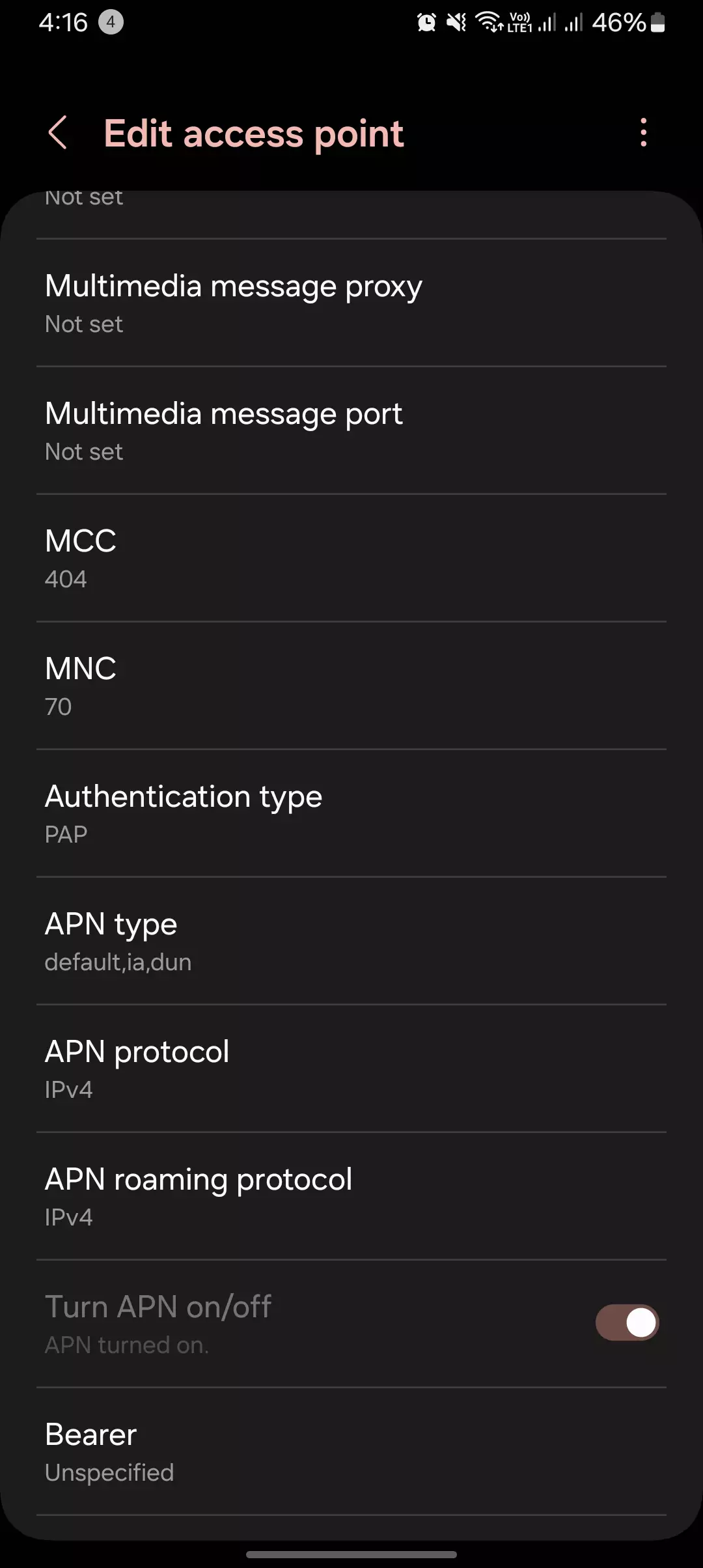The width and height of the screenshot is (703, 1568).
Task: Open the three-dot more options menu
Action: 643,133
